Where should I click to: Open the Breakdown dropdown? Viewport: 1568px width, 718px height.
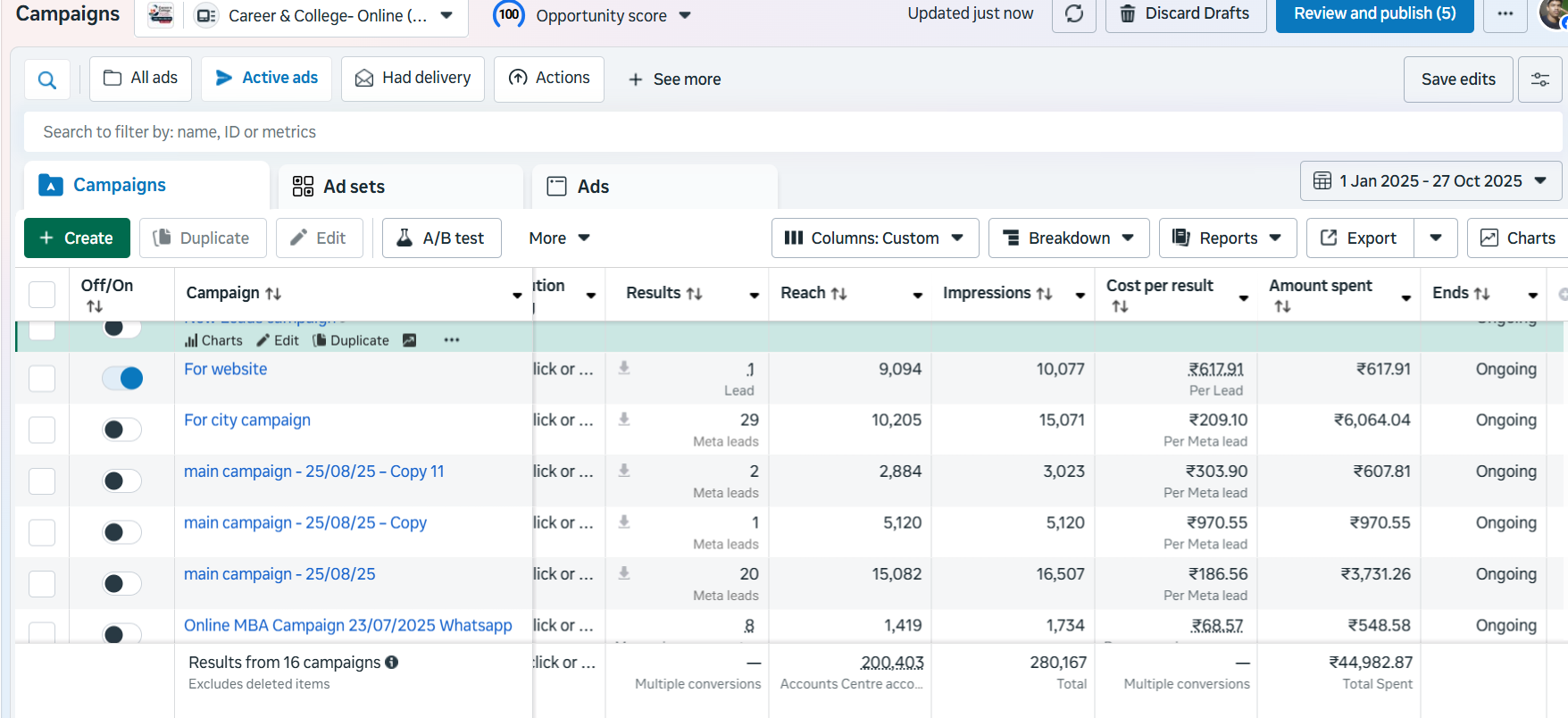coord(1068,238)
